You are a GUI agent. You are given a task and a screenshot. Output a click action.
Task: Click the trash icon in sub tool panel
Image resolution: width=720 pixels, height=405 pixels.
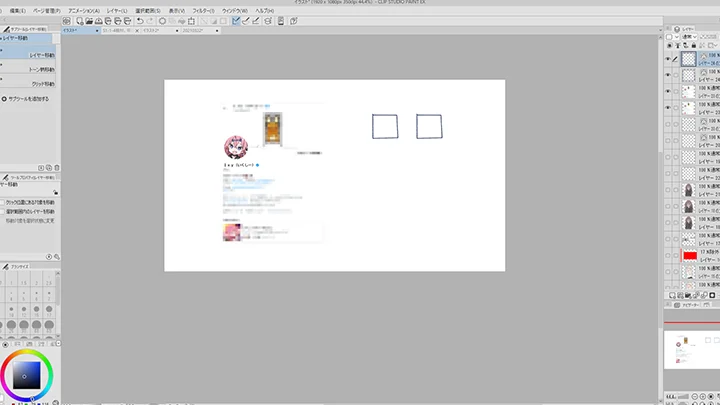[57, 168]
